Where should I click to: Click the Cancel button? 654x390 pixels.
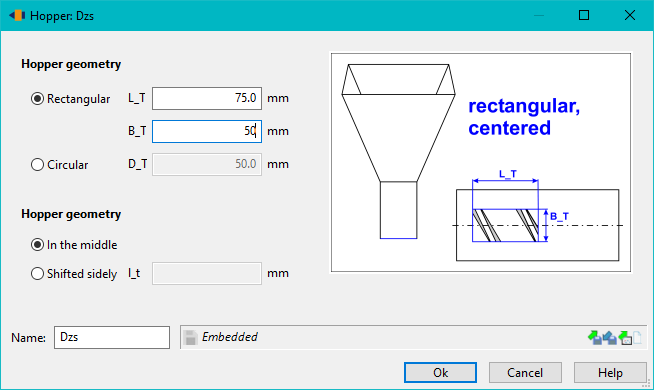[x=525, y=372]
